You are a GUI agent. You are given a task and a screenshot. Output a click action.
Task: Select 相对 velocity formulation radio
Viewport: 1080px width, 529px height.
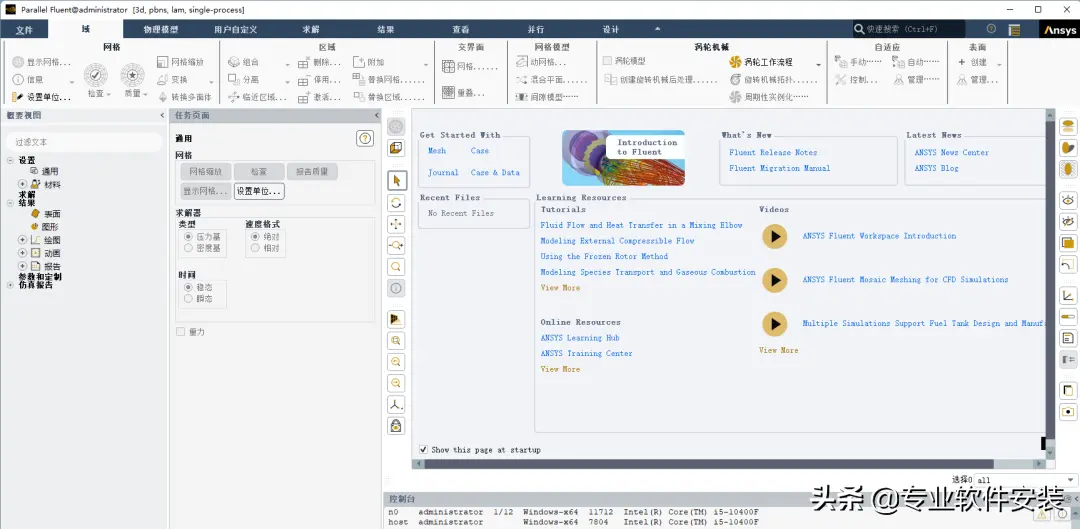255,247
